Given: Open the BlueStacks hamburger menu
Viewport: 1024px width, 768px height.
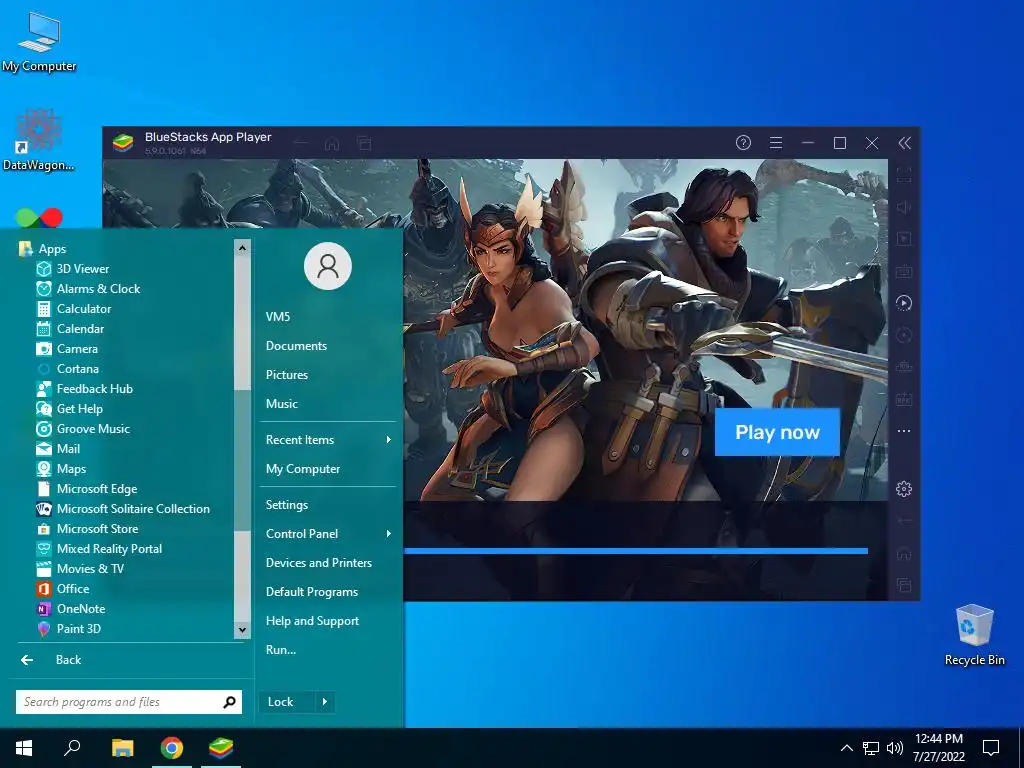Looking at the screenshot, I should pyautogui.click(x=776, y=142).
